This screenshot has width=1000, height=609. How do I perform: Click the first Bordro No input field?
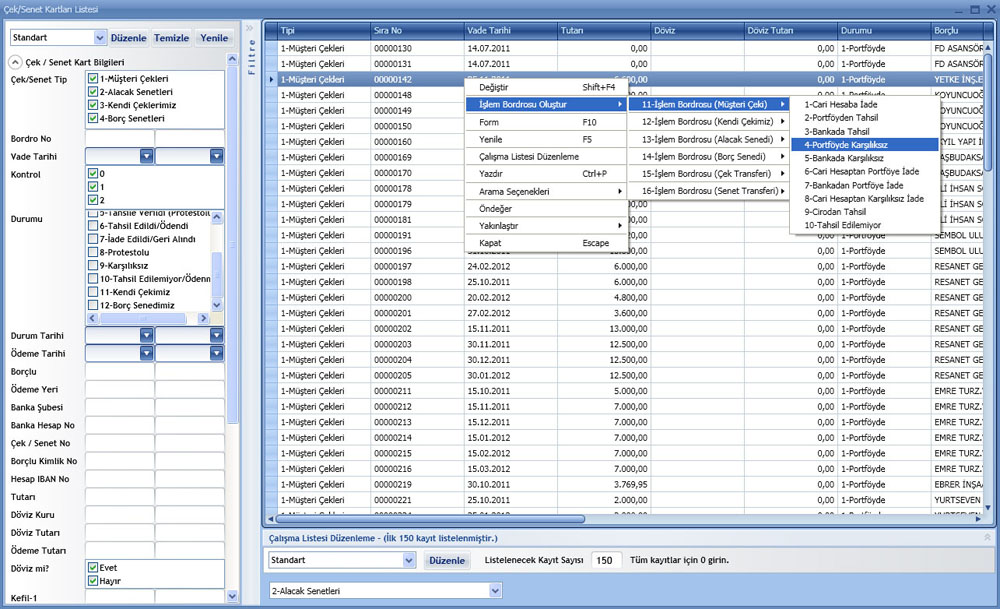[120, 138]
